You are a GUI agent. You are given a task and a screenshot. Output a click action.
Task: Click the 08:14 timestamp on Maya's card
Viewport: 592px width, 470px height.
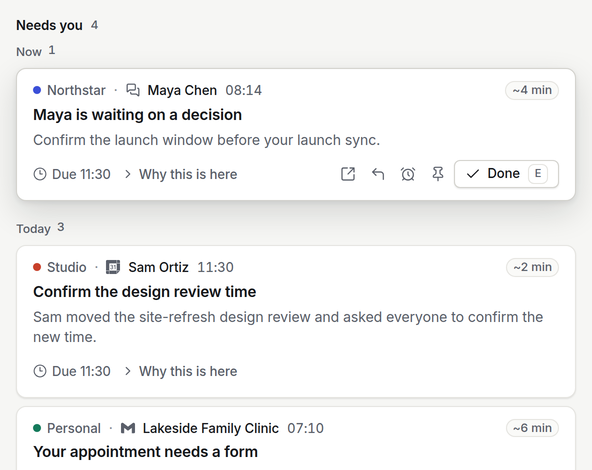pyautogui.click(x=244, y=90)
